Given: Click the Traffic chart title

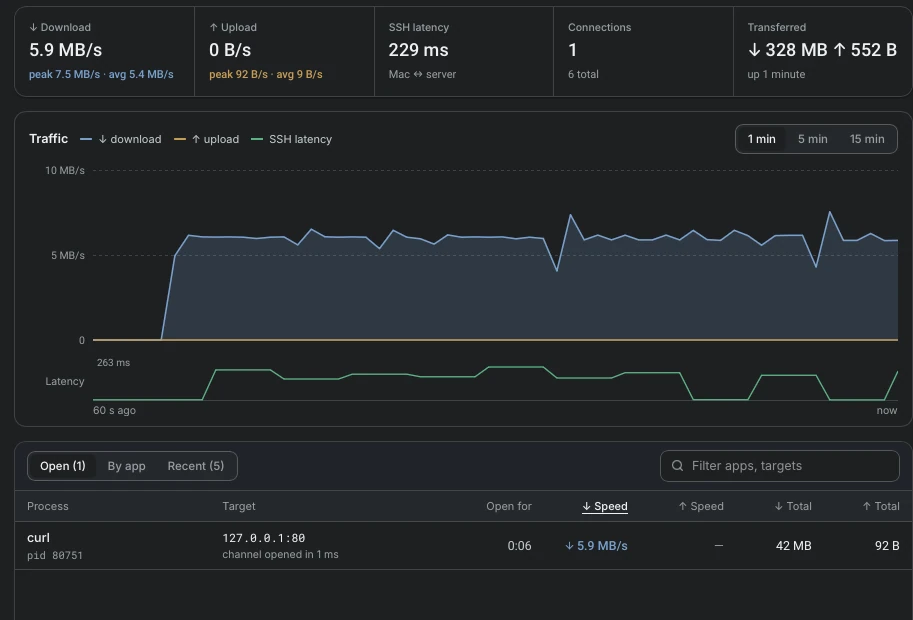Looking at the screenshot, I should coord(48,139).
